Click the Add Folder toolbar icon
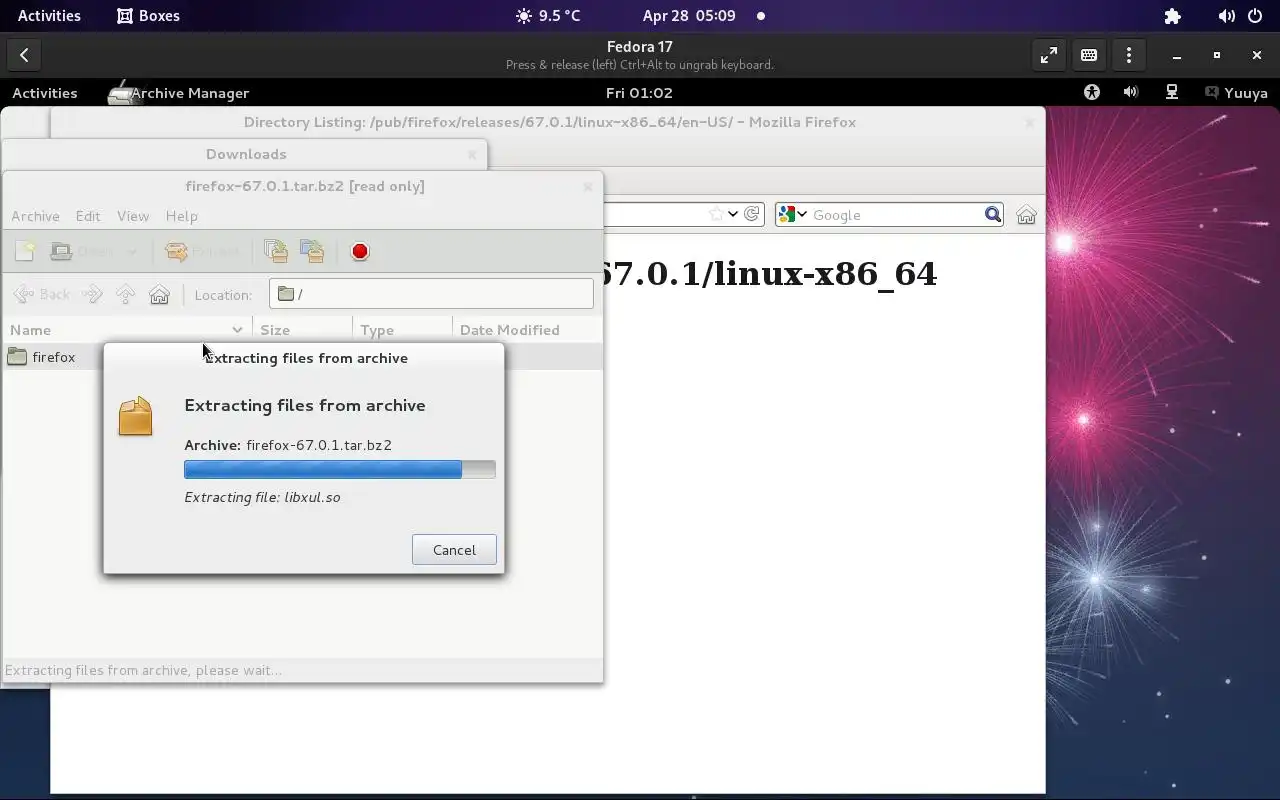The width and height of the screenshot is (1280, 800). click(x=312, y=251)
